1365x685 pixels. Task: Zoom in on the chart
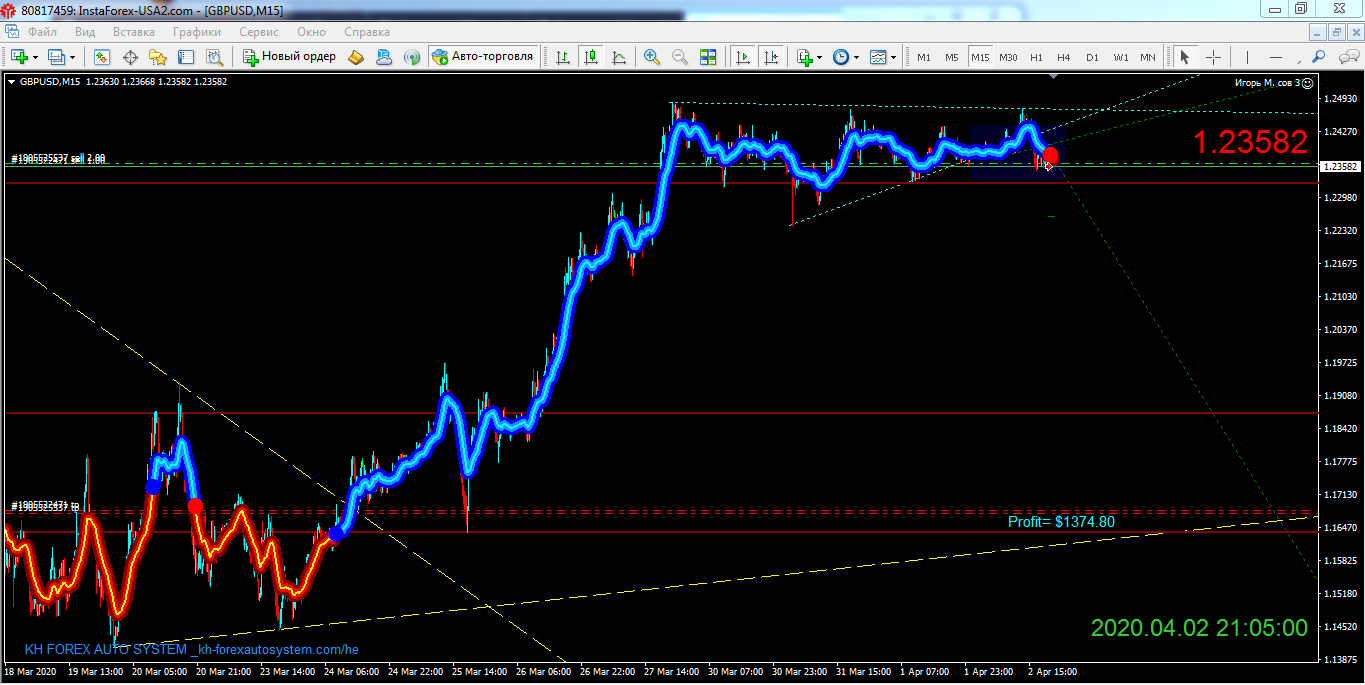[652, 57]
